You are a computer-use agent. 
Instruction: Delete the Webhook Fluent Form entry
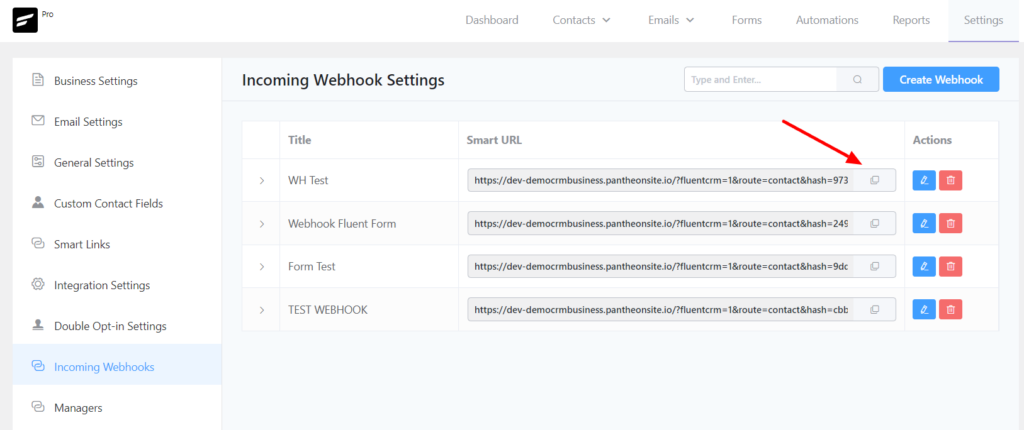coord(951,223)
